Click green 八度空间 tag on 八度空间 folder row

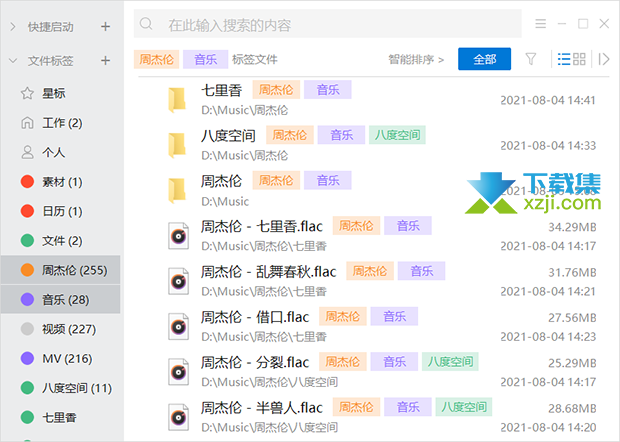click(x=397, y=135)
